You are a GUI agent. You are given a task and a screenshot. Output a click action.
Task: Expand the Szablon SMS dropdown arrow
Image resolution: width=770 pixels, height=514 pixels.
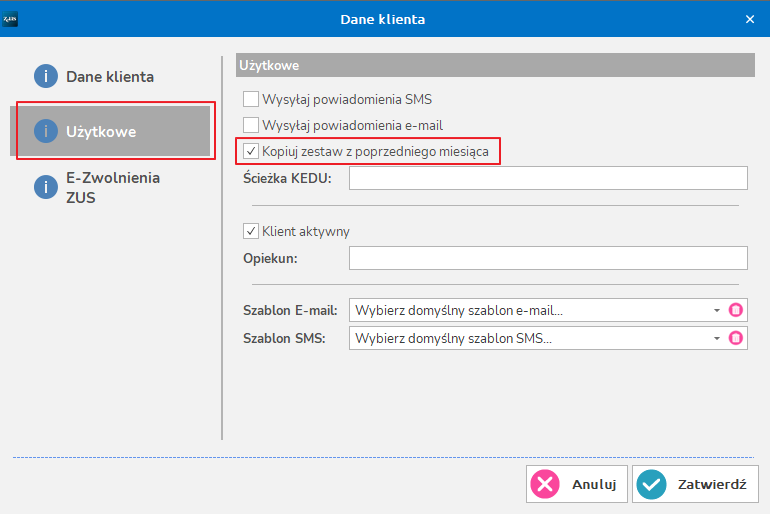coord(716,338)
